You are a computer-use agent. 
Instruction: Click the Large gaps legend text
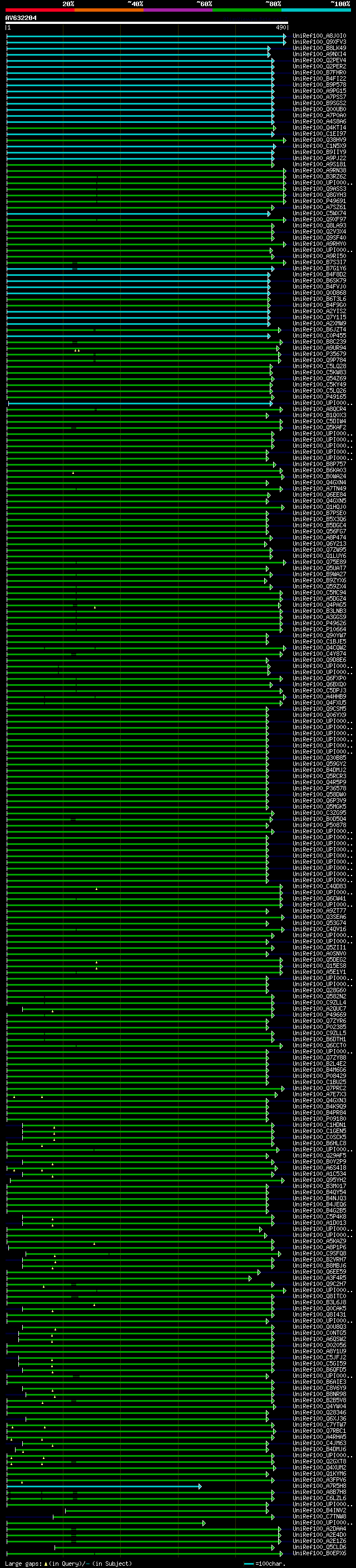pyautogui.click(x=68, y=1563)
